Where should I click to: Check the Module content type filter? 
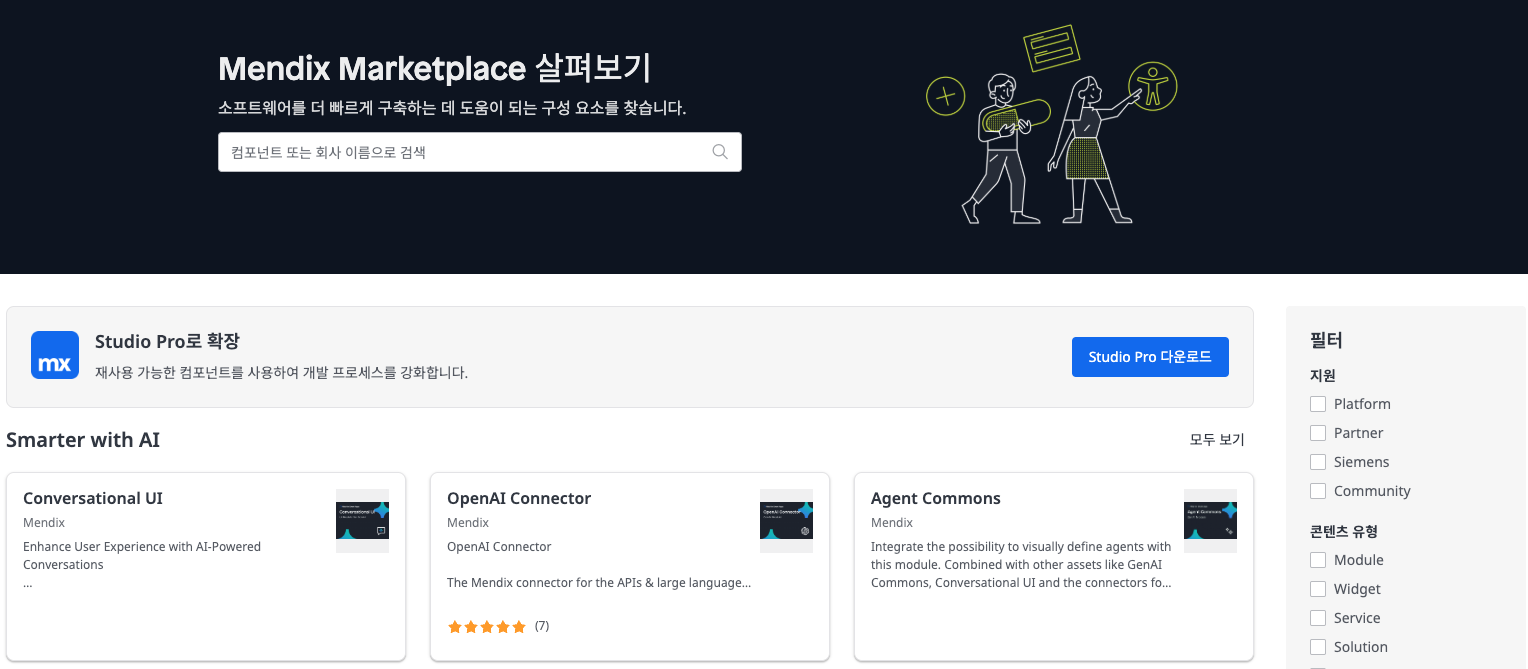1318,560
